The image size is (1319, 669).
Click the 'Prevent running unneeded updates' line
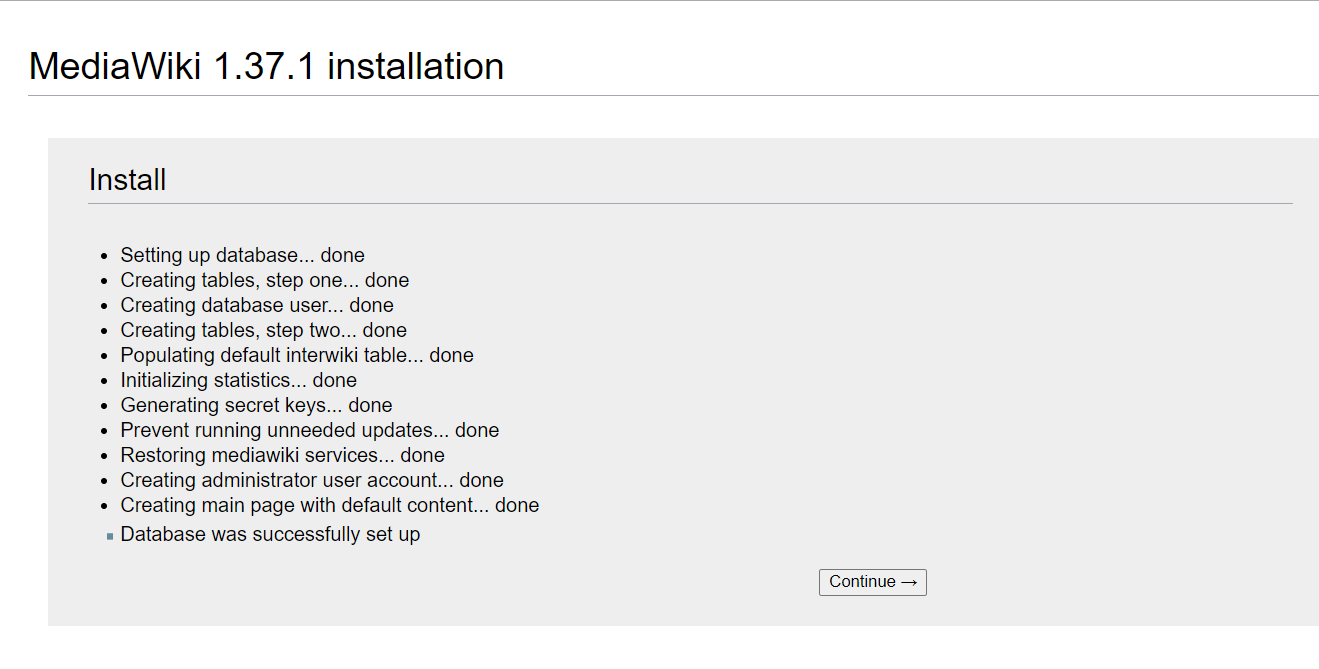(309, 430)
